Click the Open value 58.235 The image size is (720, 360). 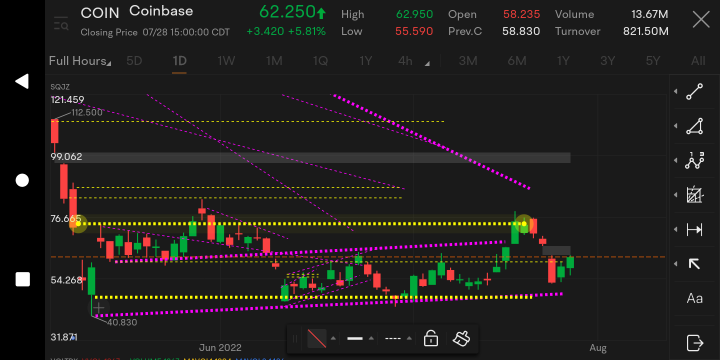(x=522, y=14)
